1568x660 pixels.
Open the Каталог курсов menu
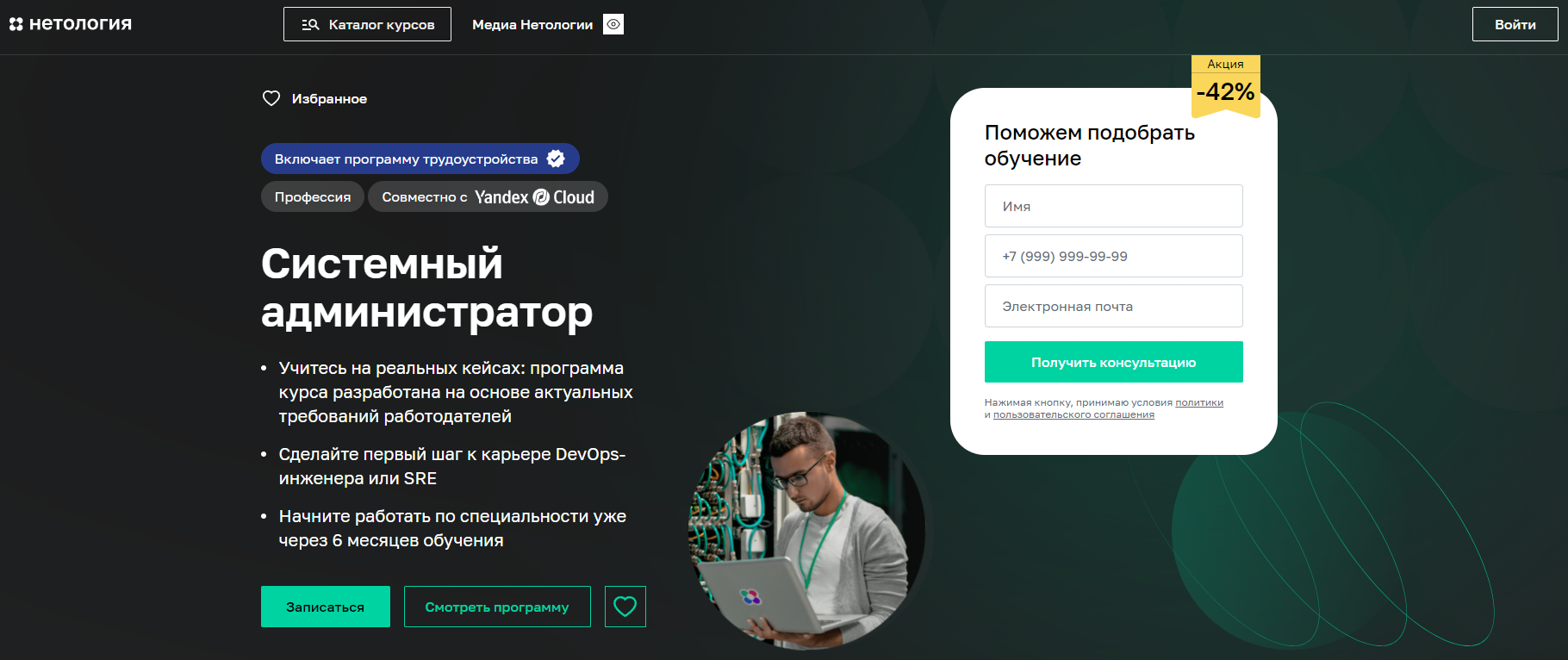(367, 24)
